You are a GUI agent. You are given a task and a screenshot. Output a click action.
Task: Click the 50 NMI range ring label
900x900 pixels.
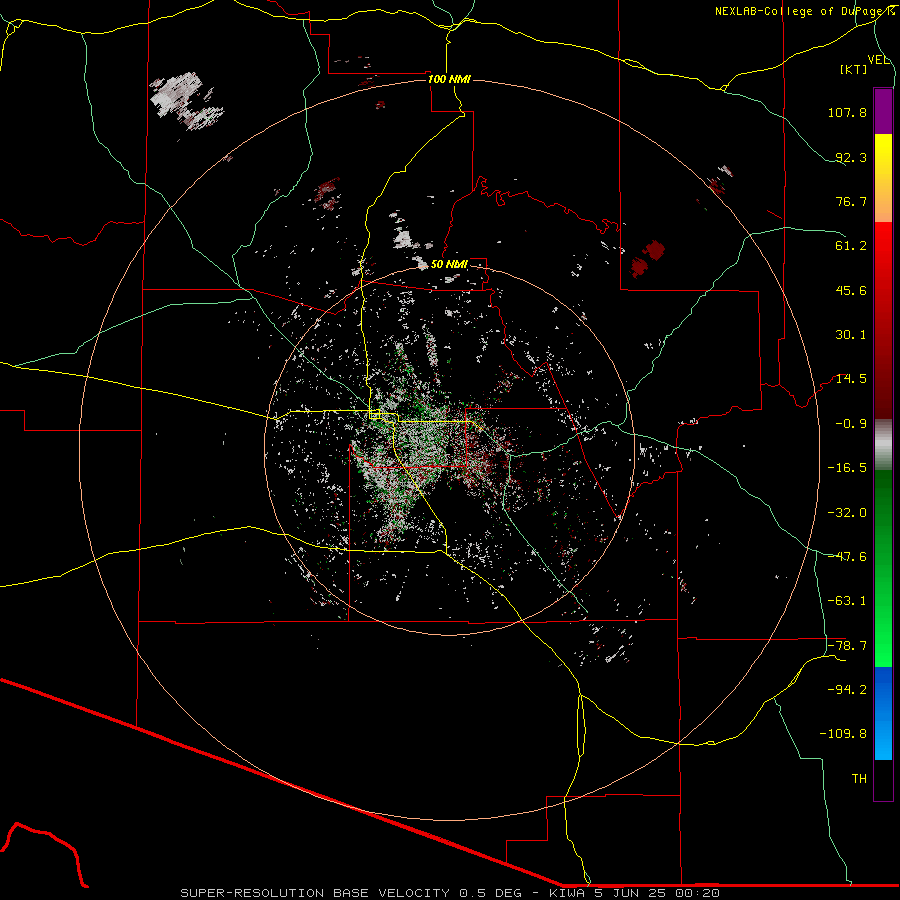point(449,264)
